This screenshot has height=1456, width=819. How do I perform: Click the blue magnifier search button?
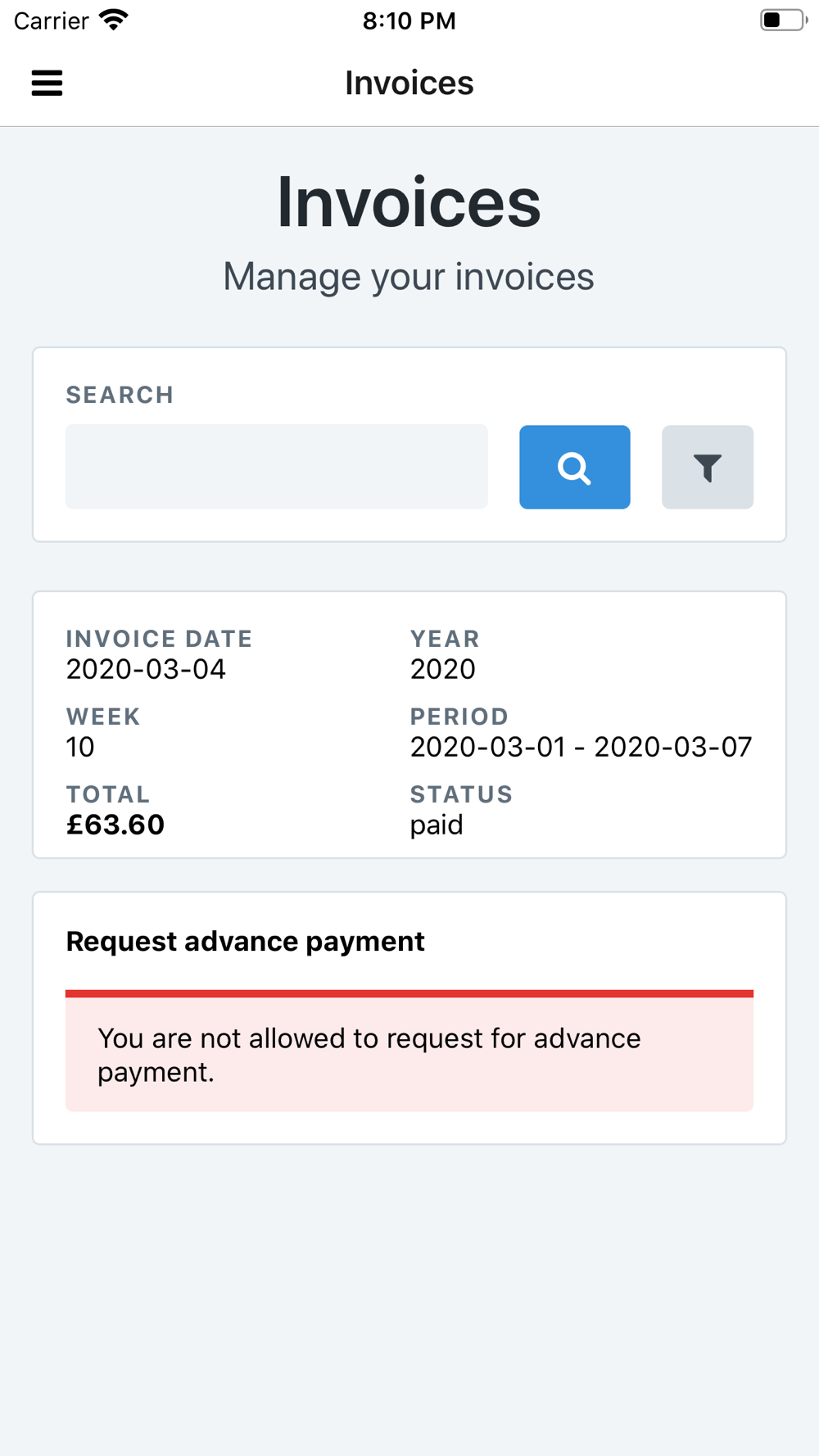pyautogui.click(x=574, y=467)
